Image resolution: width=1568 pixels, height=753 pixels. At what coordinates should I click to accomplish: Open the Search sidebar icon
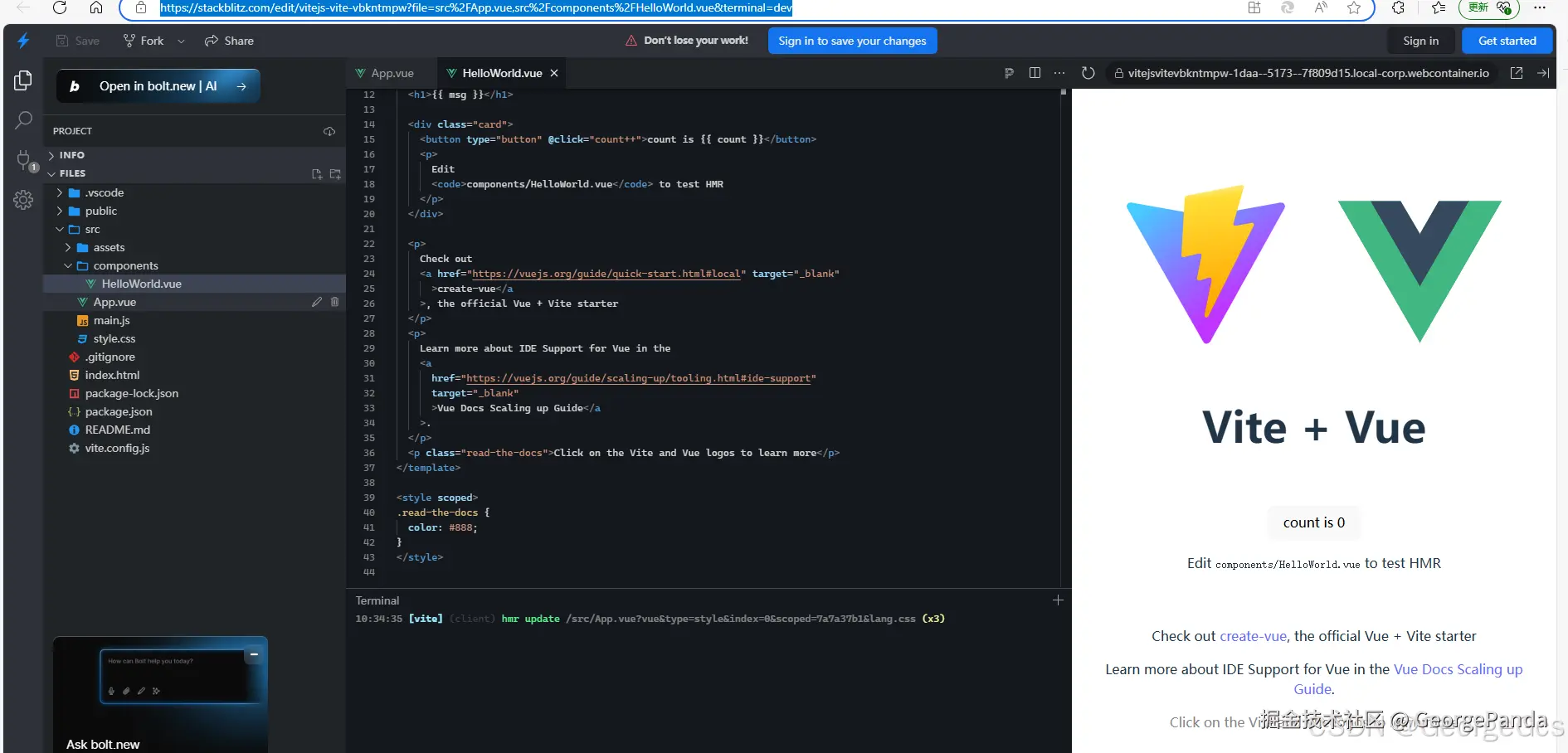click(23, 120)
